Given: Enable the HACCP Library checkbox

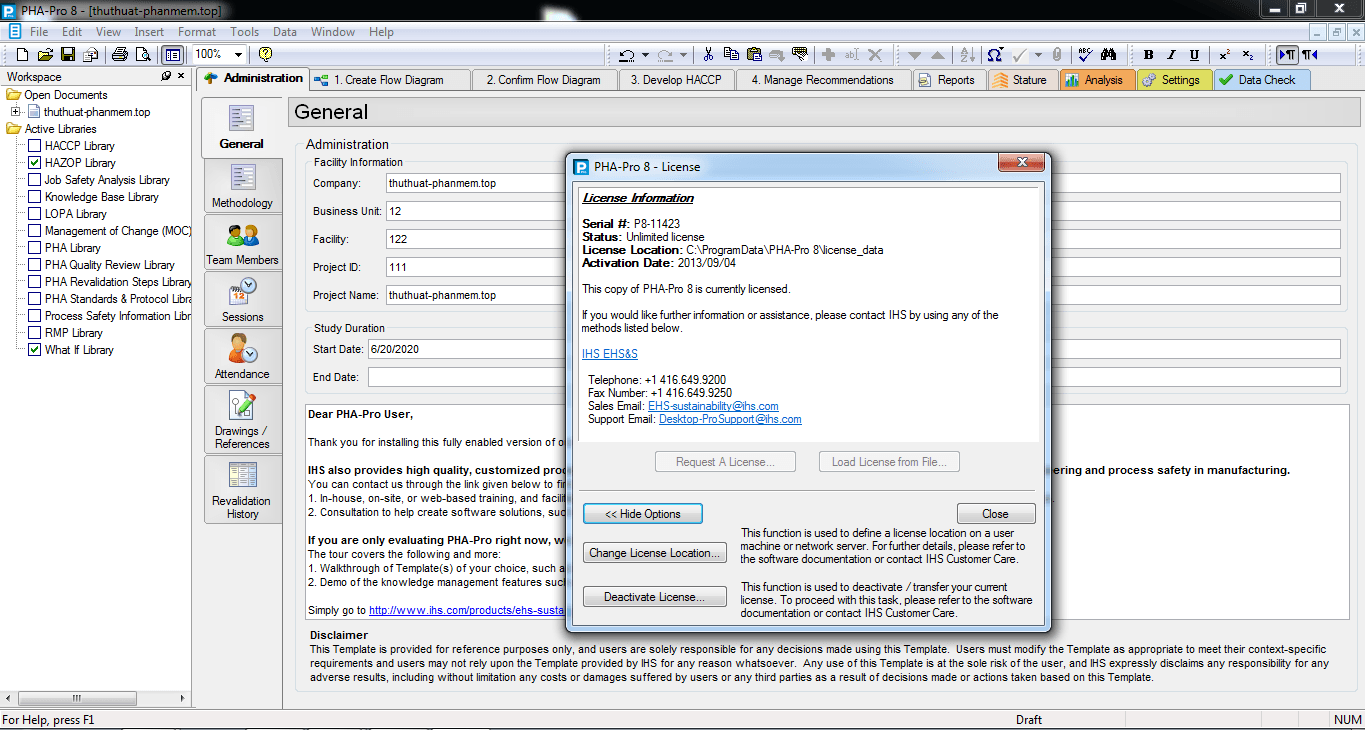Looking at the screenshot, I should click(35, 146).
